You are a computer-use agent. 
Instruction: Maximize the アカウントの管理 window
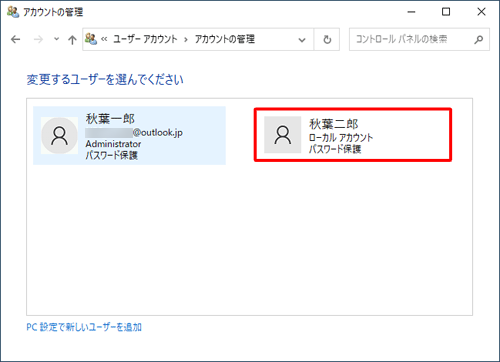tap(446, 12)
